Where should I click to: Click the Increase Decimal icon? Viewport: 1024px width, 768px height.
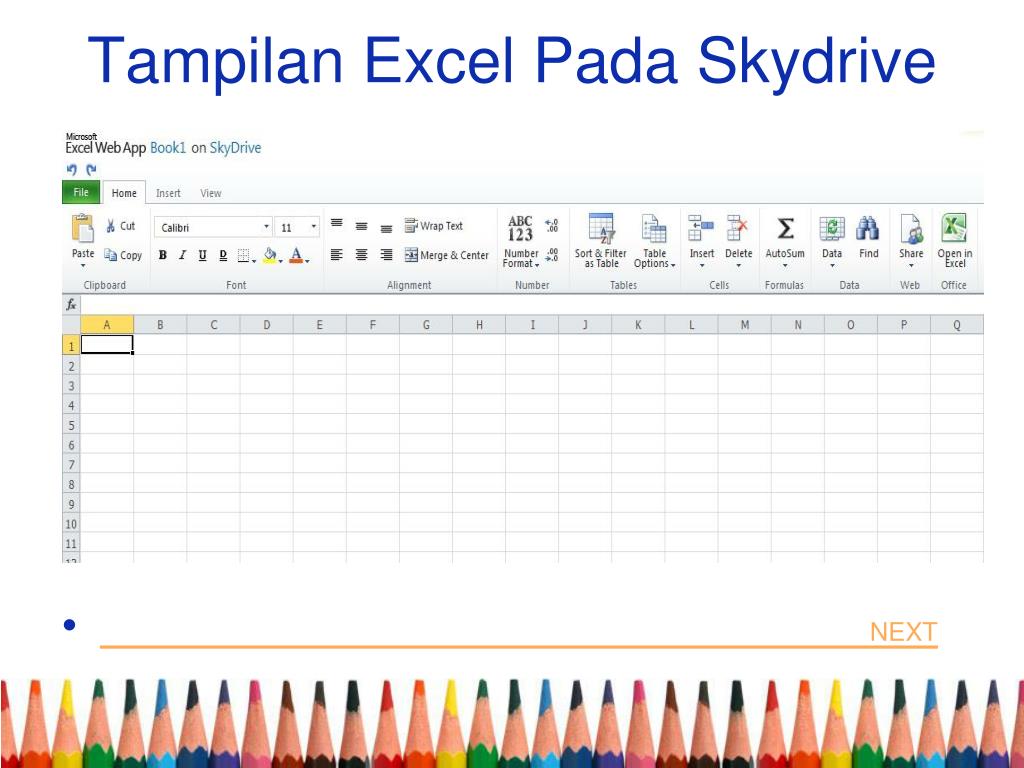coord(552,225)
